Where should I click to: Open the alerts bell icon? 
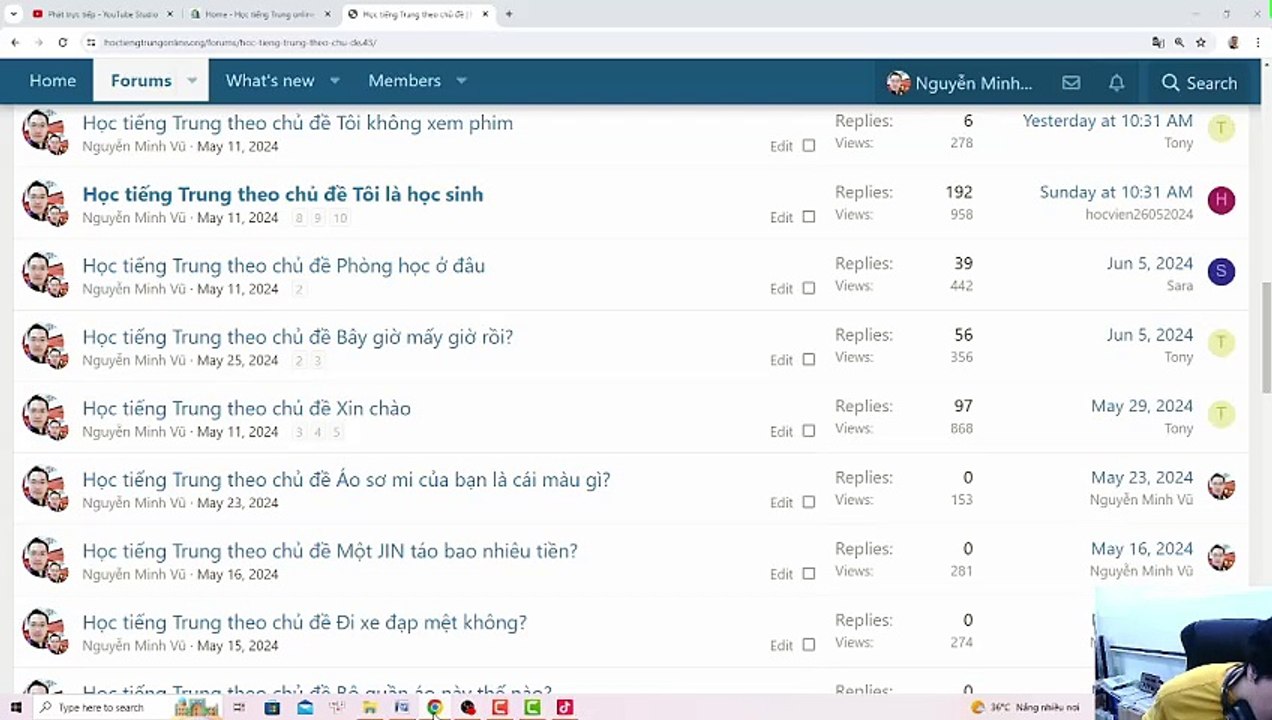pyautogui.click(x=1116, y=83)
